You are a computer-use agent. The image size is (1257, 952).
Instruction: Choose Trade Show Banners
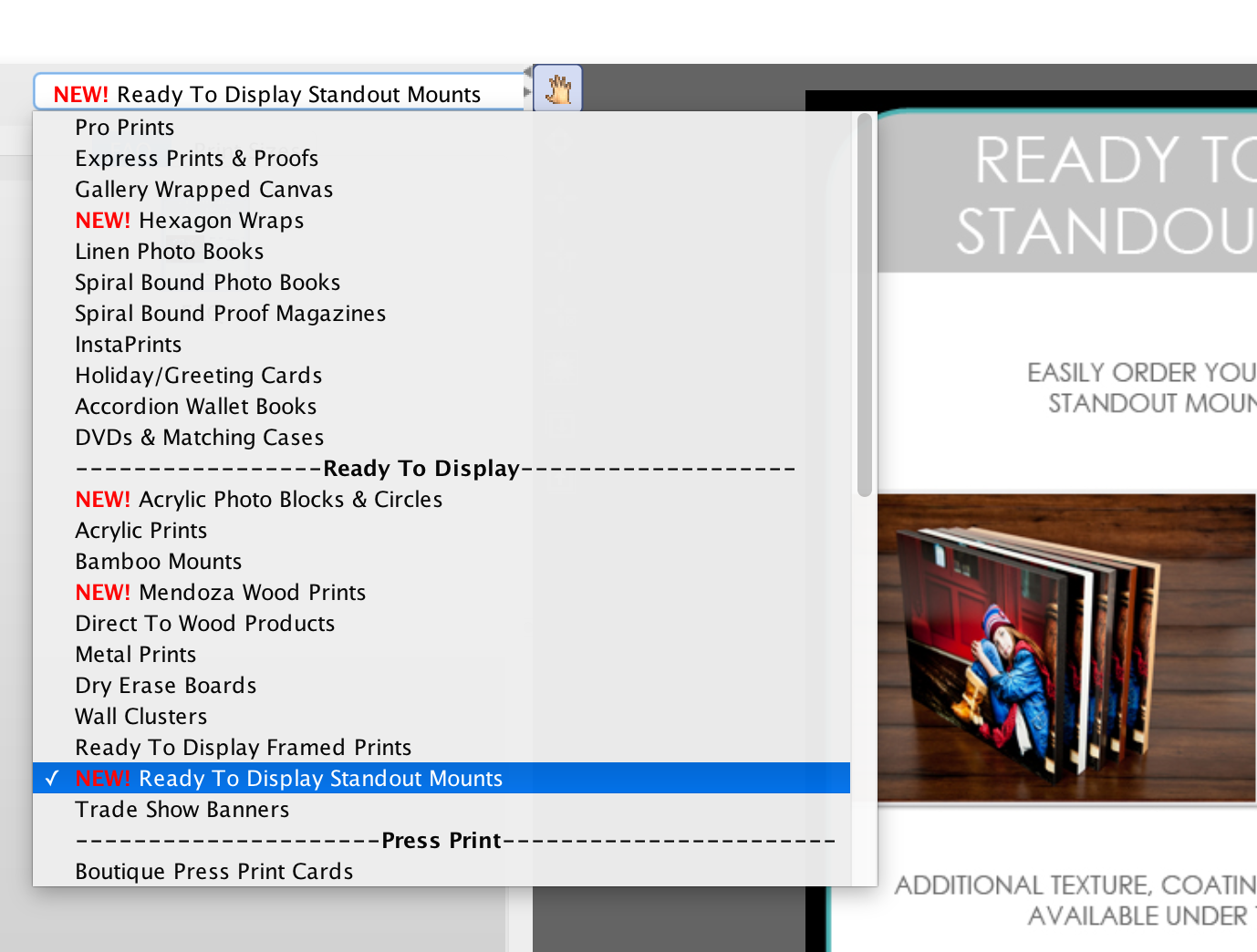(442, 810)
